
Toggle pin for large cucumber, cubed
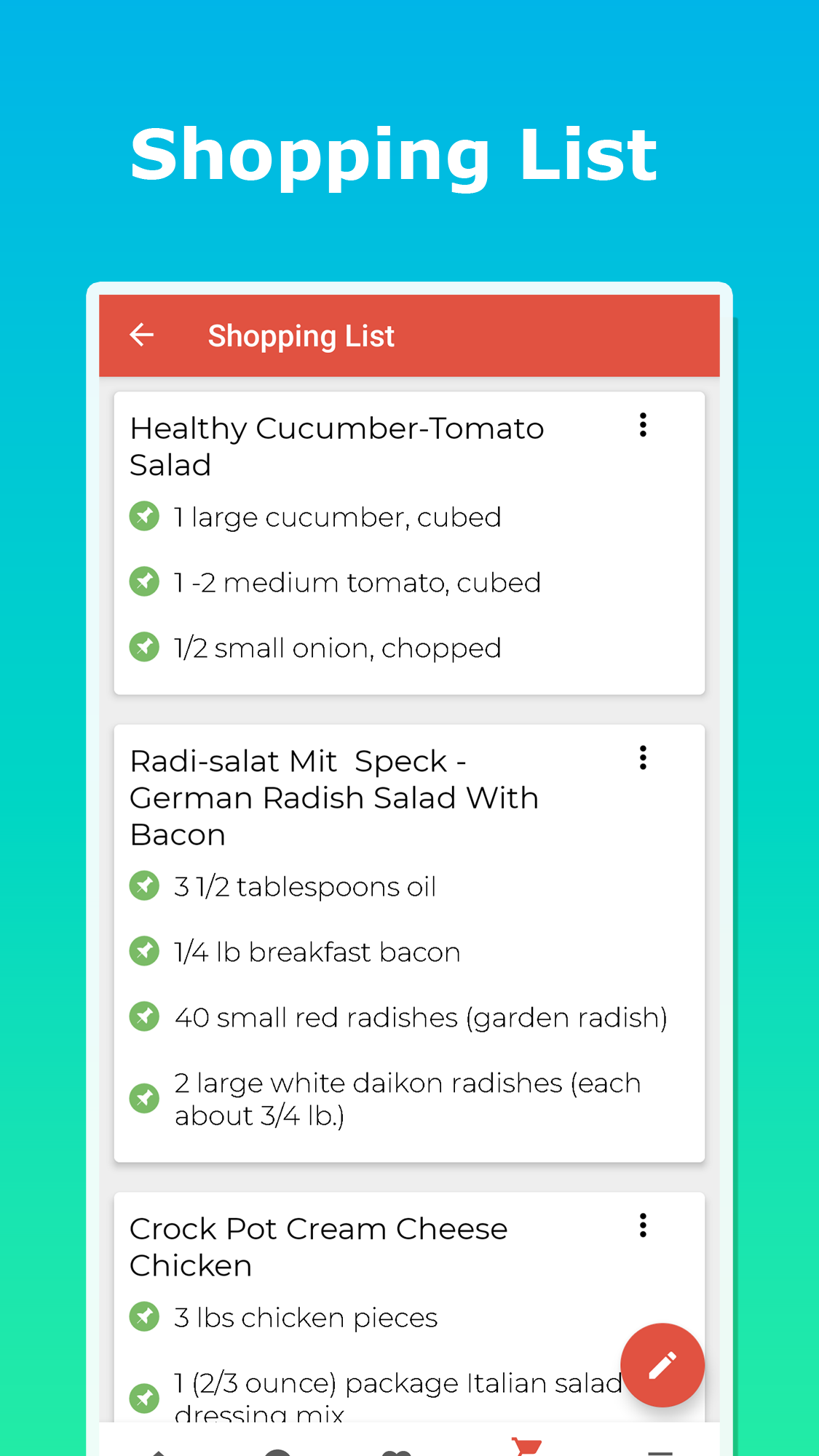(144, 517)
